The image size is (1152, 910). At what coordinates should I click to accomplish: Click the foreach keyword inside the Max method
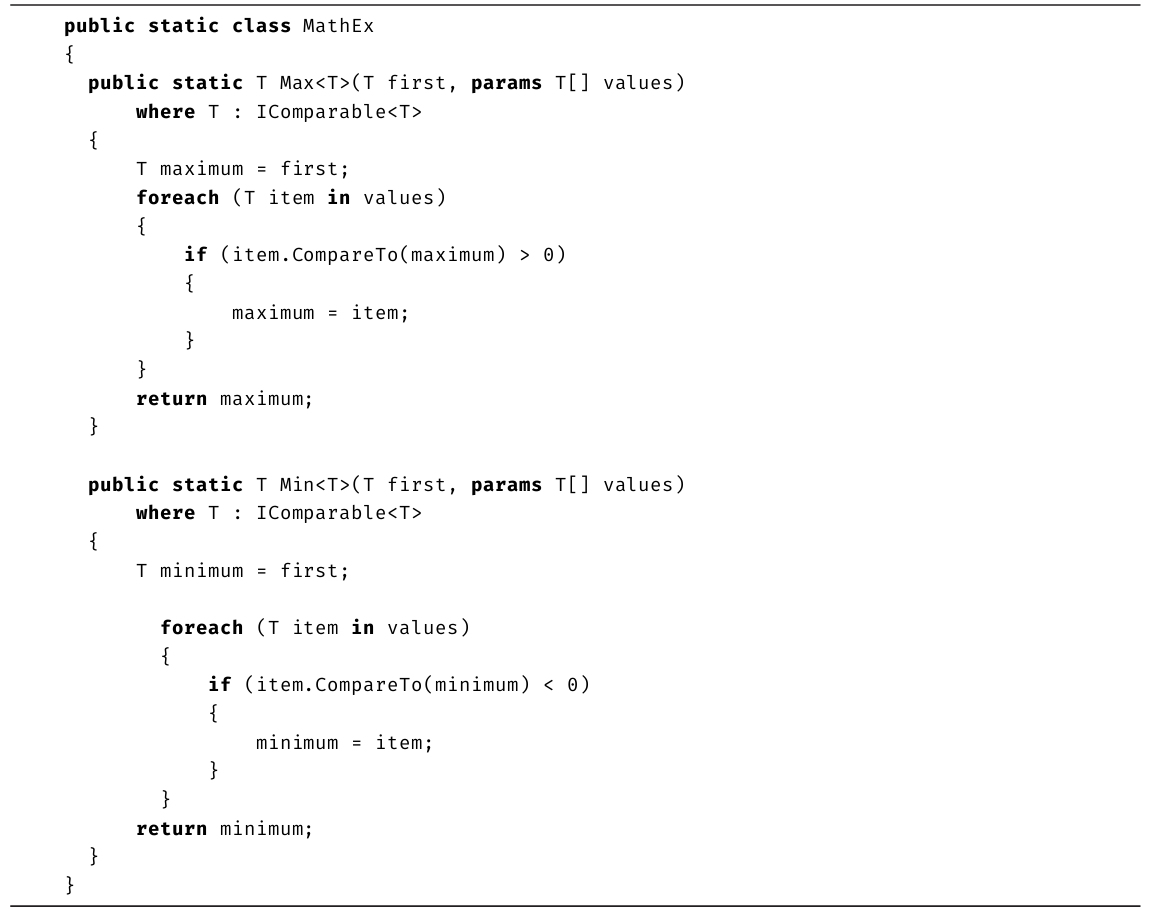tap(177, 198)
